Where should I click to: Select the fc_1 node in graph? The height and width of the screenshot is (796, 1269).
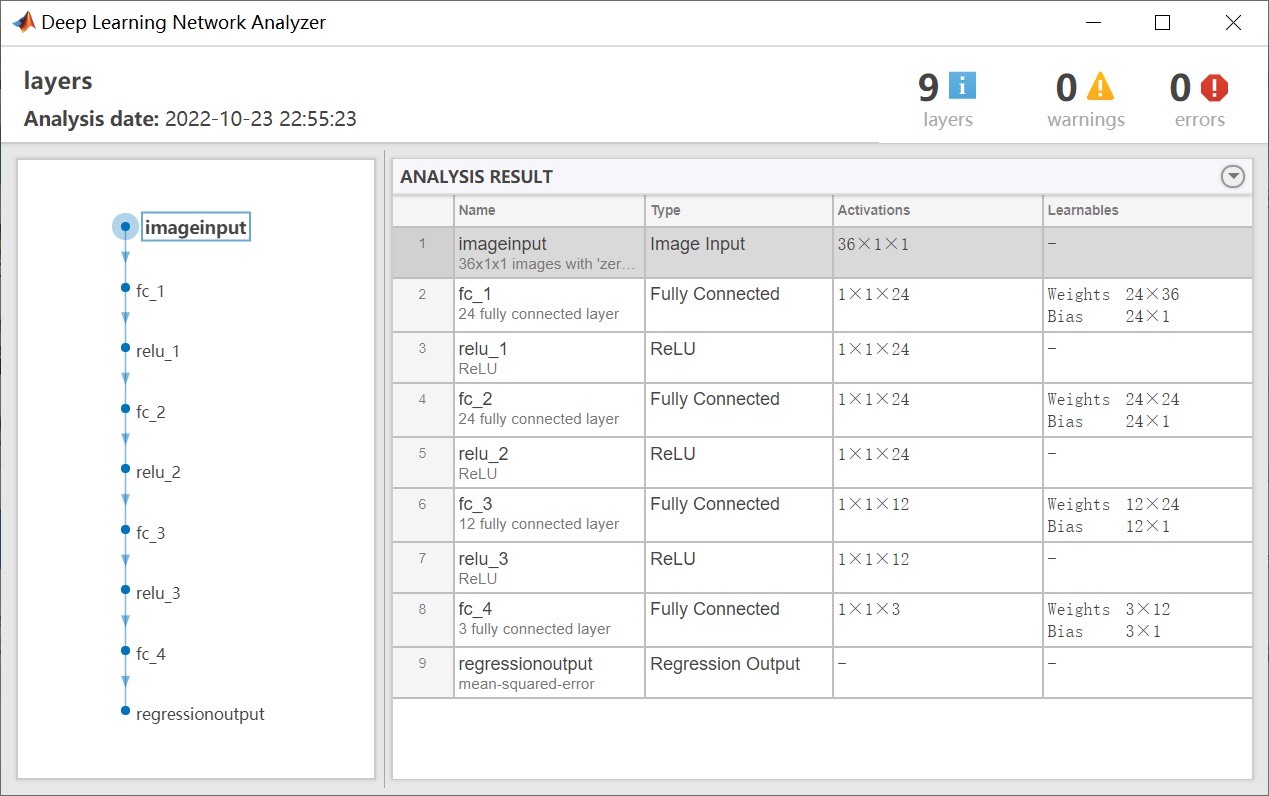(x=125, y=288)
